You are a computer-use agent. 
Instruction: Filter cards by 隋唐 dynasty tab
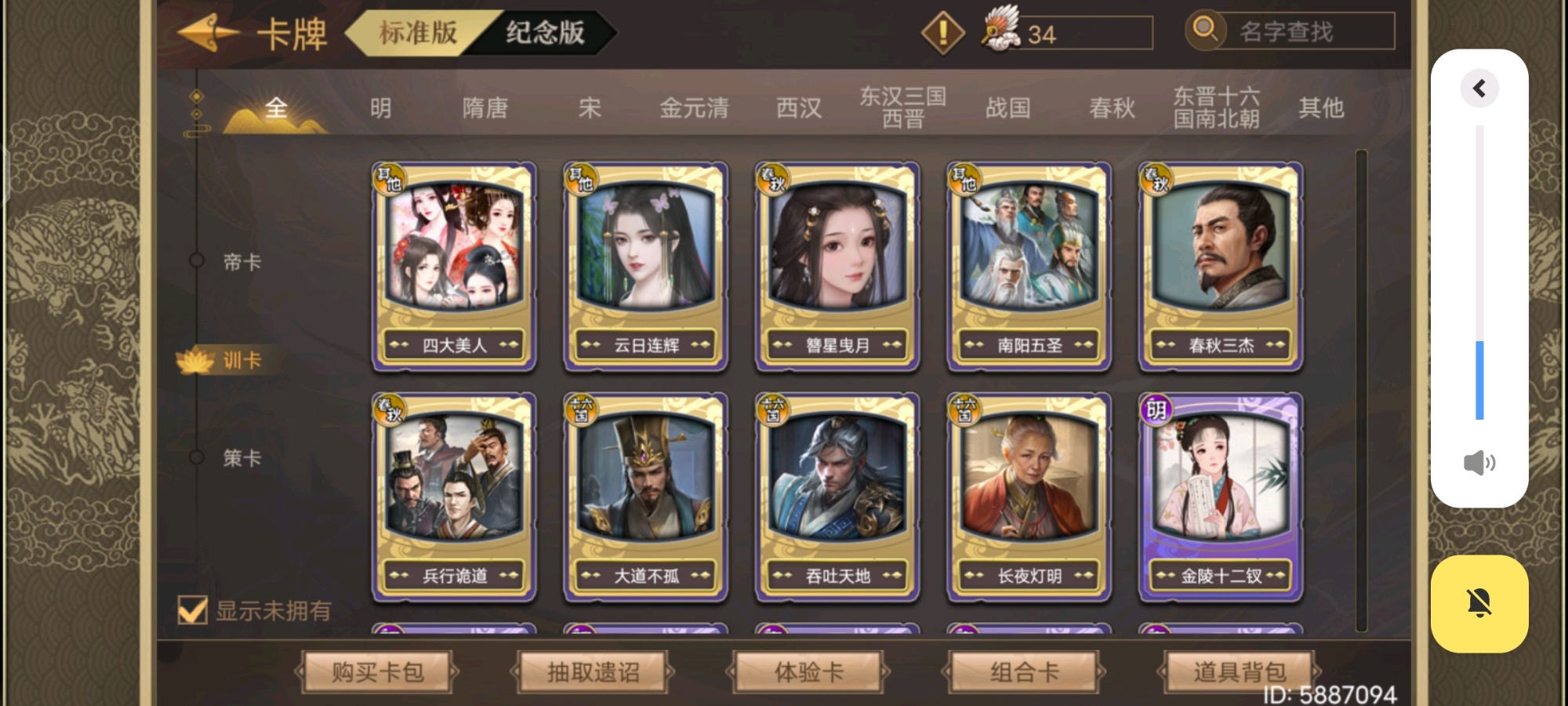[485, 107]
